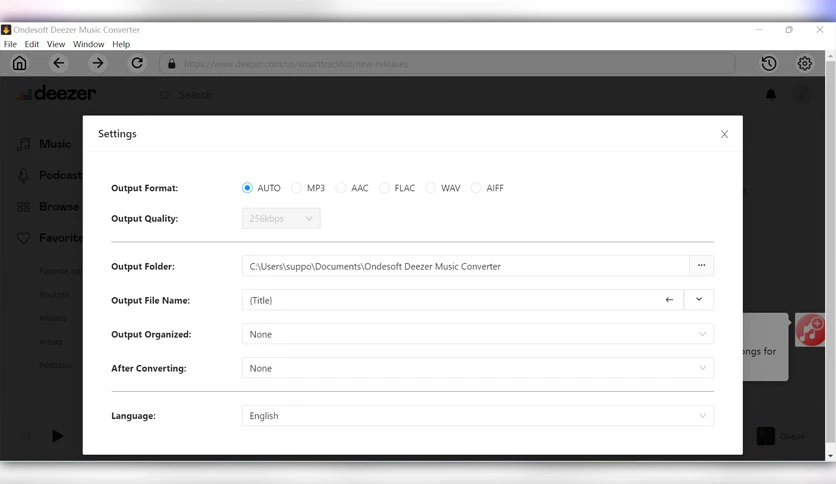Open the Window menu
Viewport: 836px width, 484px height.
[x=89, y=44]
